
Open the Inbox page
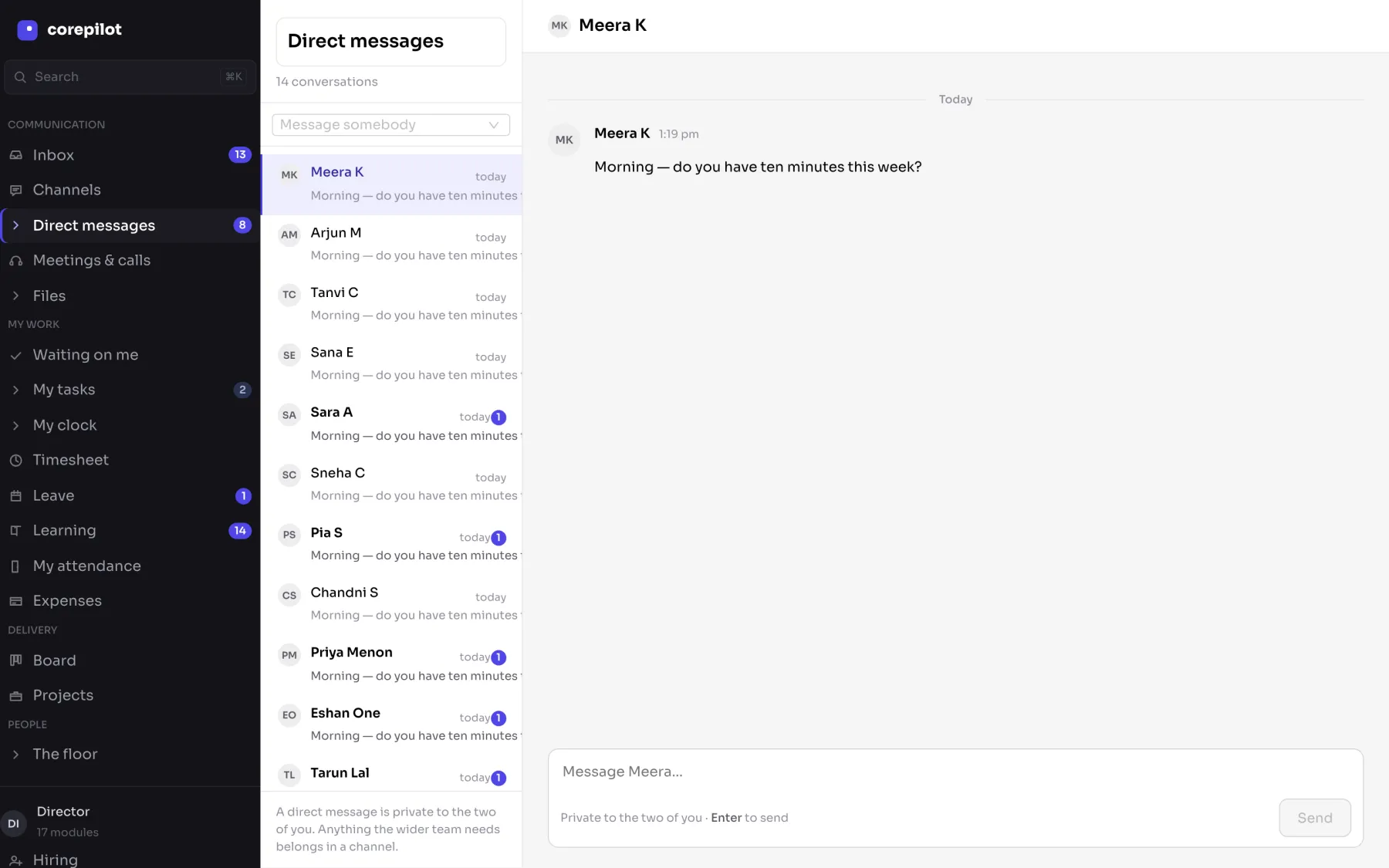point(130,155)
